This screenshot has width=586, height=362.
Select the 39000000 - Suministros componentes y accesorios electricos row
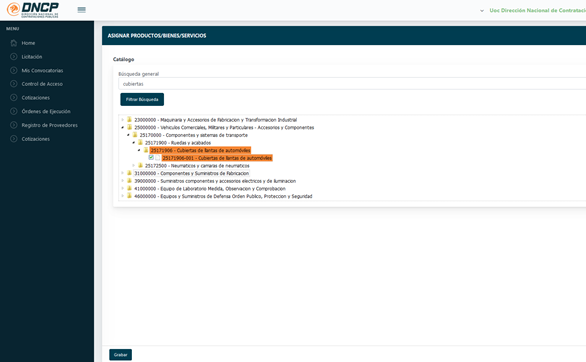coord(215,181)
